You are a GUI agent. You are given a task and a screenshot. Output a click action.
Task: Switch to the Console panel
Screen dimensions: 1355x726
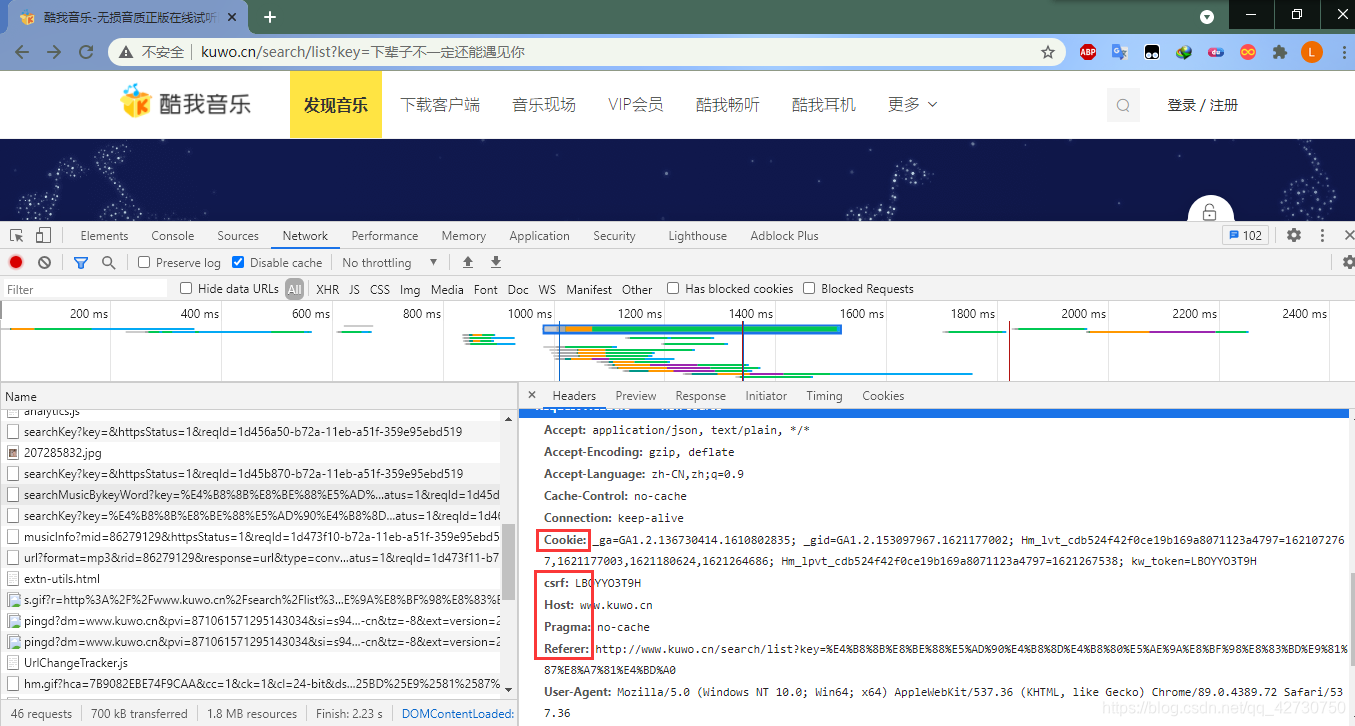[173, 236]
